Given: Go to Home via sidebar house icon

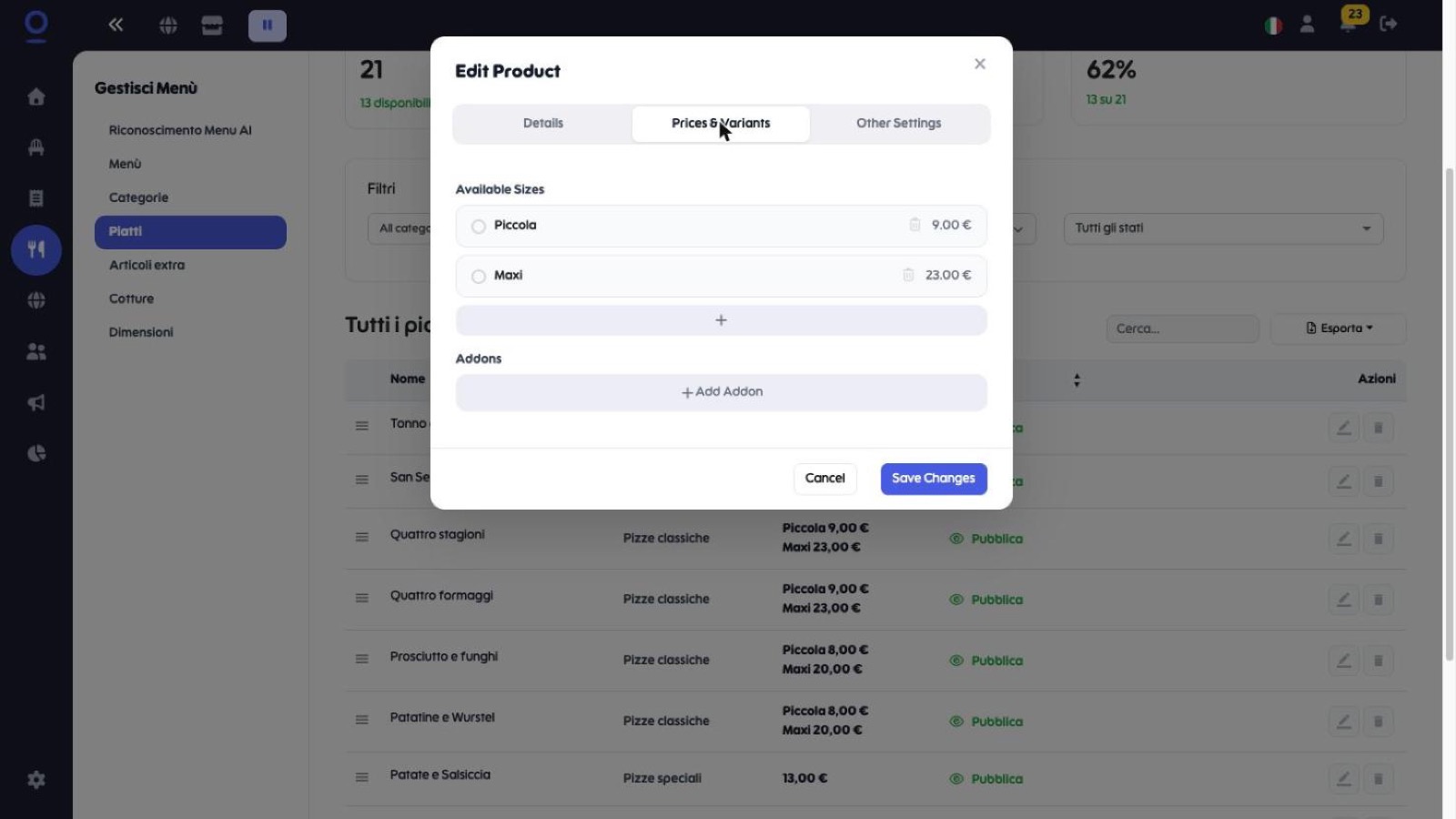Looking at the screenshot, I should pos(36,96).
